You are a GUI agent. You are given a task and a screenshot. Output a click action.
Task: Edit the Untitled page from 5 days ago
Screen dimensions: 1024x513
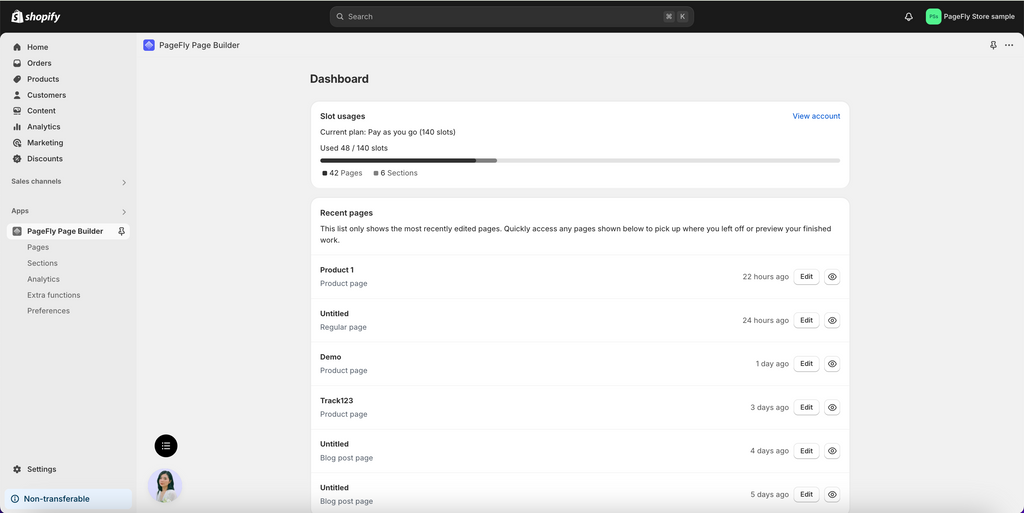(x=807, y=495)
